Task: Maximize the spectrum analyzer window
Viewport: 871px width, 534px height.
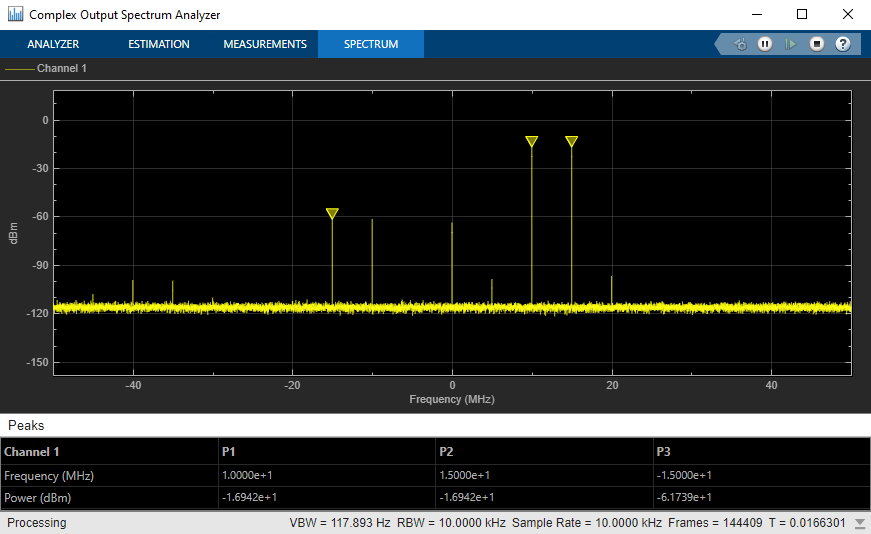Action: 802,14
